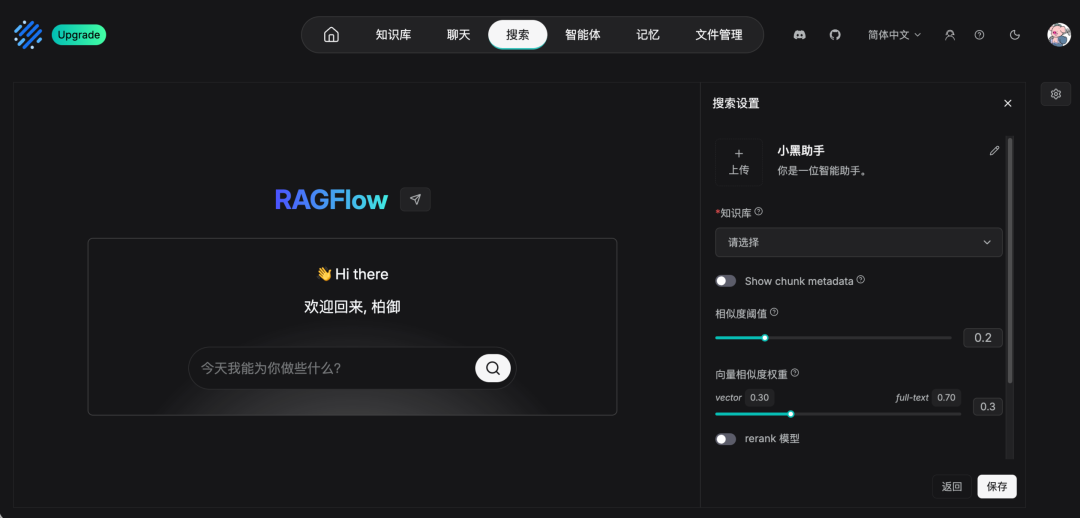Open the user settings person icon

click(x=950, y=34)
